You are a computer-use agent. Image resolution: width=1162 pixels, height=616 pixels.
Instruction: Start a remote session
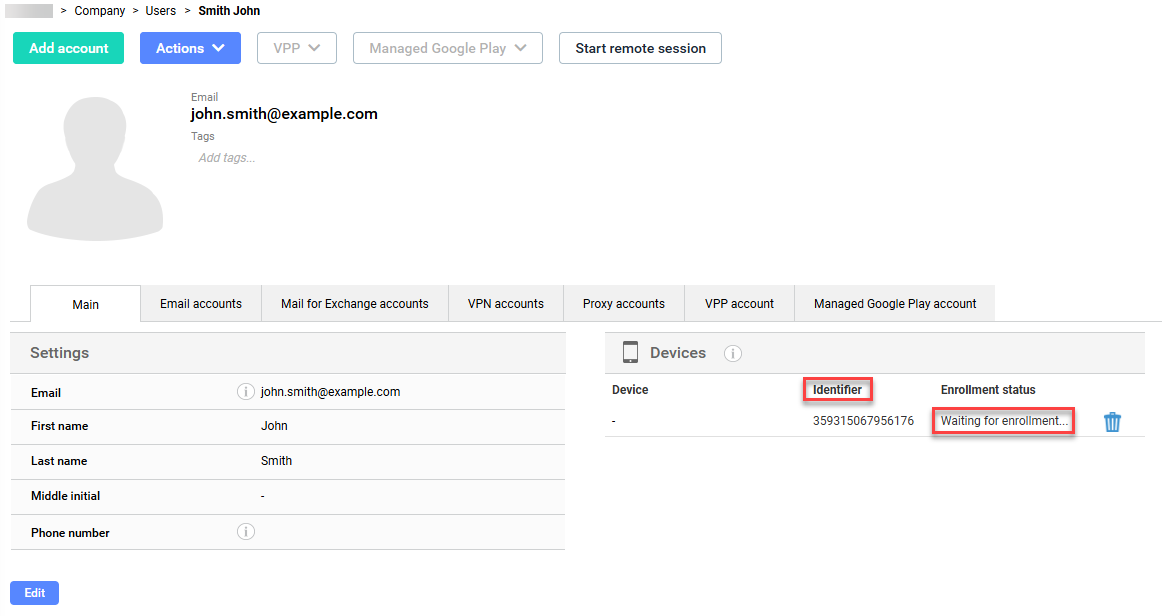[640, 48]
